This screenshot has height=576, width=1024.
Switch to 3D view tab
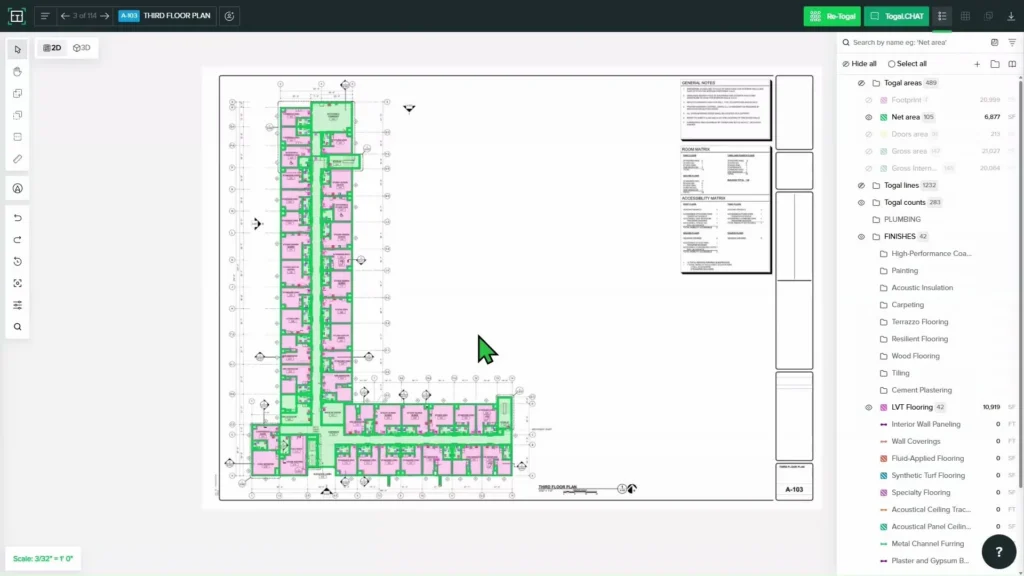pyautogui.click(x=82, y=48)
